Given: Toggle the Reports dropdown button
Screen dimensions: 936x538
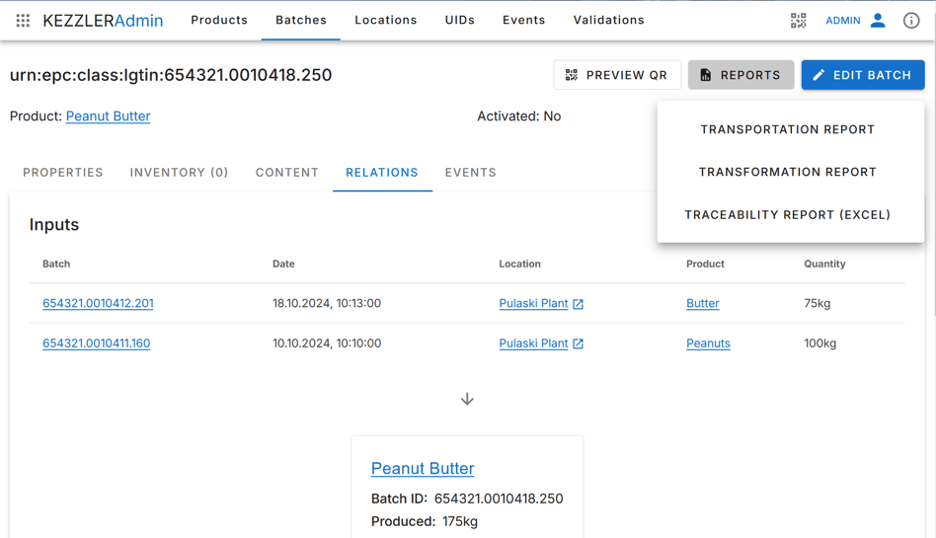Looking at the screenshot, I should [x=740, y=75].
